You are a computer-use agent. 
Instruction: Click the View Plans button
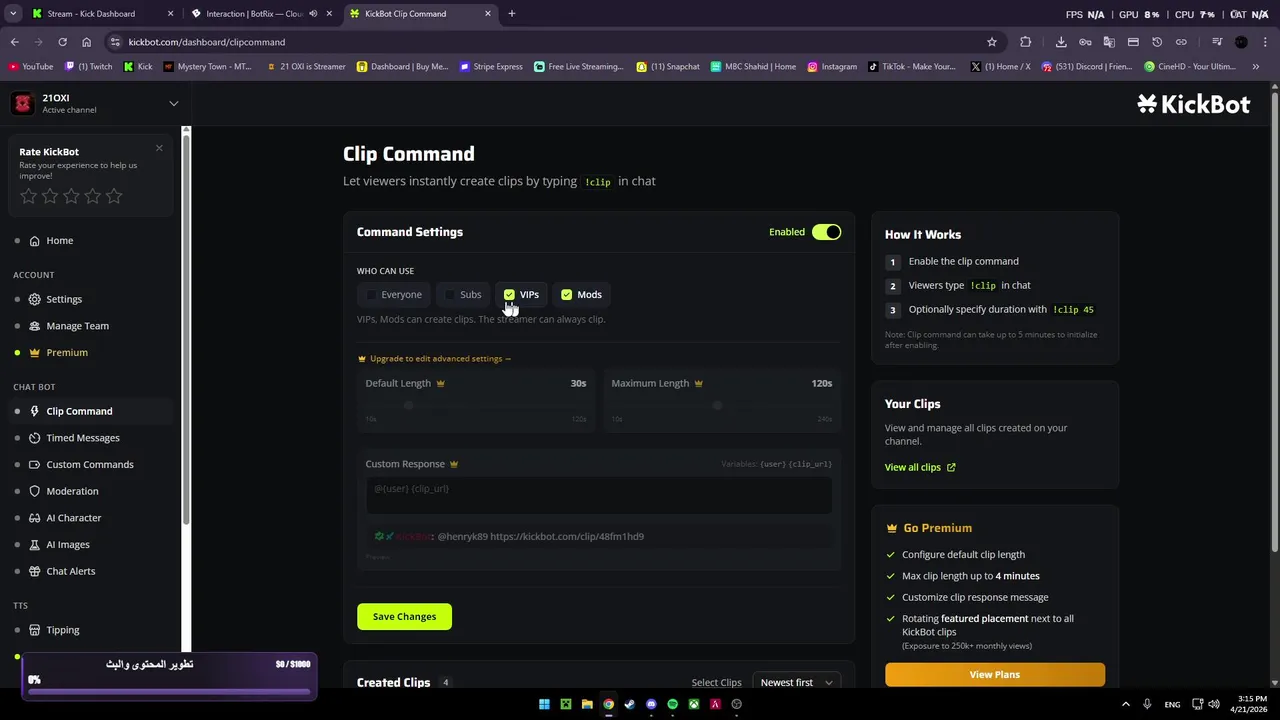995,675
